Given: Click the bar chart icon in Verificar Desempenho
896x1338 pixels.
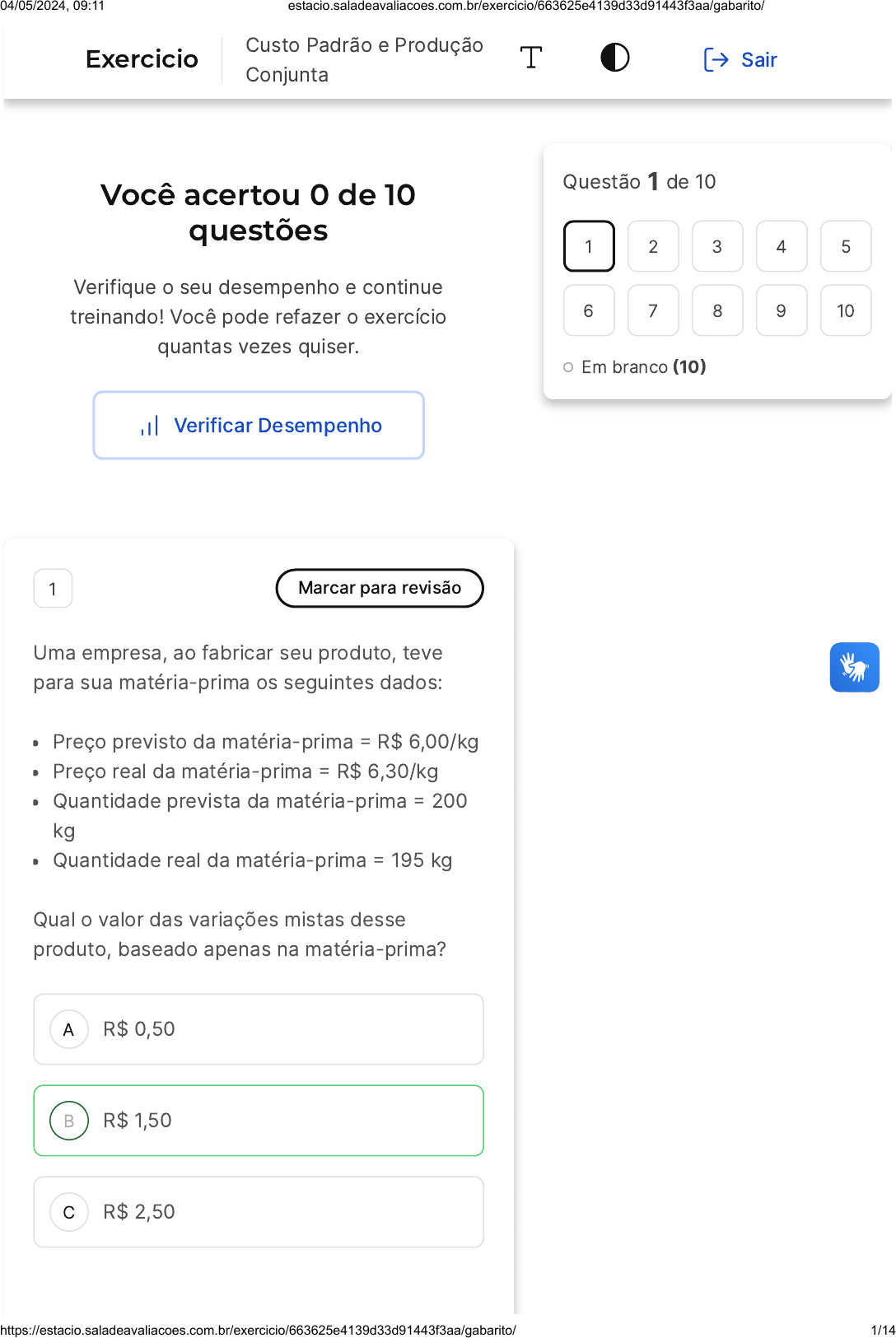Looking at the screenshot, I should pyautogui.click(x=150, y=426).
